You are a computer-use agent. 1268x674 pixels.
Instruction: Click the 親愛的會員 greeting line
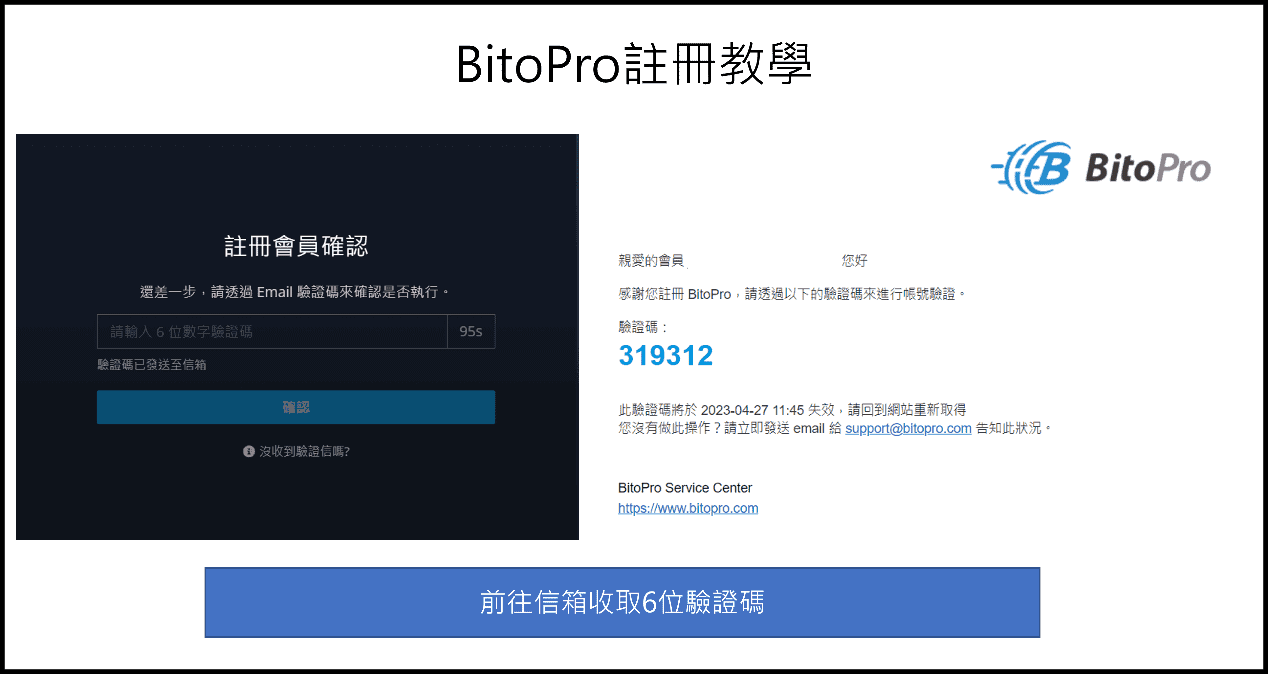click(652, 260)
